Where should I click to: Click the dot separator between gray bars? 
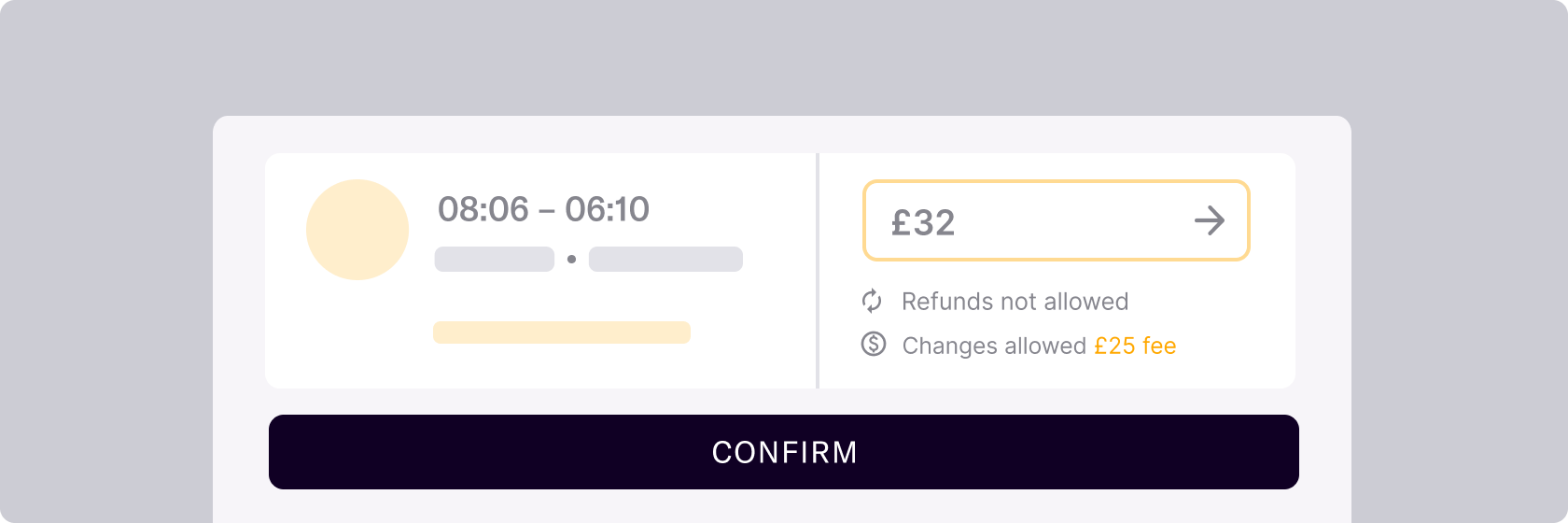click(571, 259)
